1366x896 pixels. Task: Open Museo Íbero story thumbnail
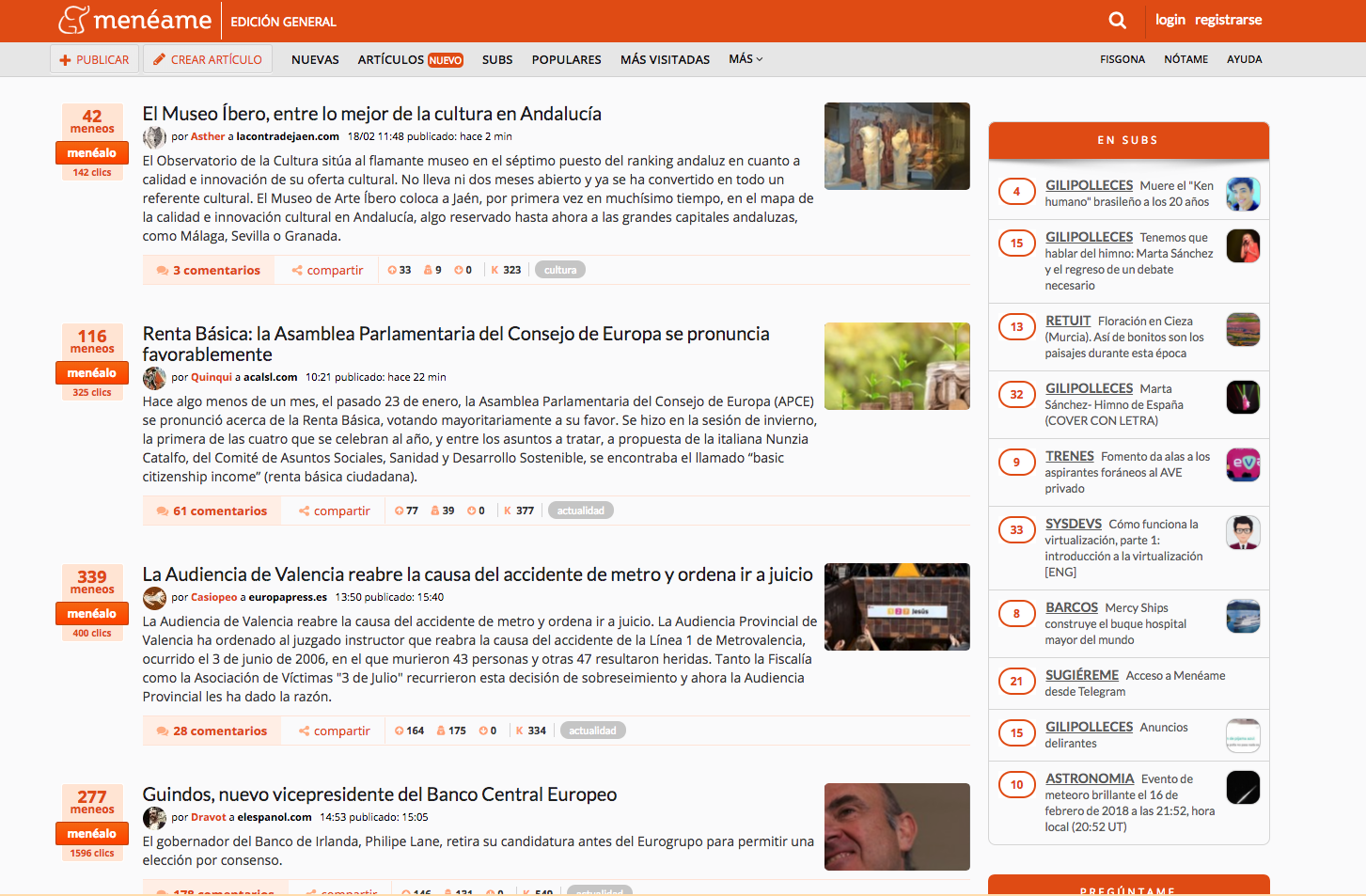[x=897, y=146]
